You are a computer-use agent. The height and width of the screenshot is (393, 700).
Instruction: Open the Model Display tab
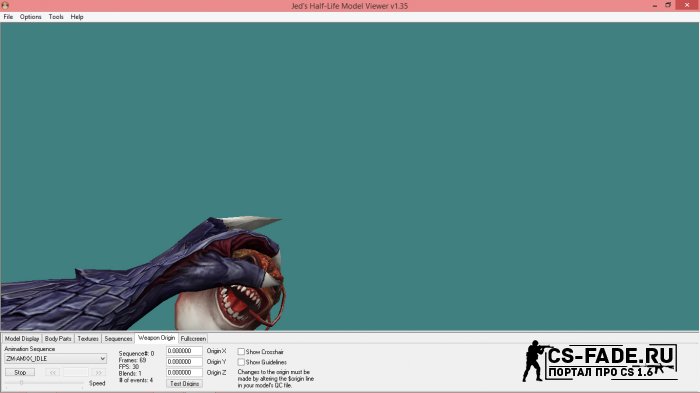tap(22, 339)
